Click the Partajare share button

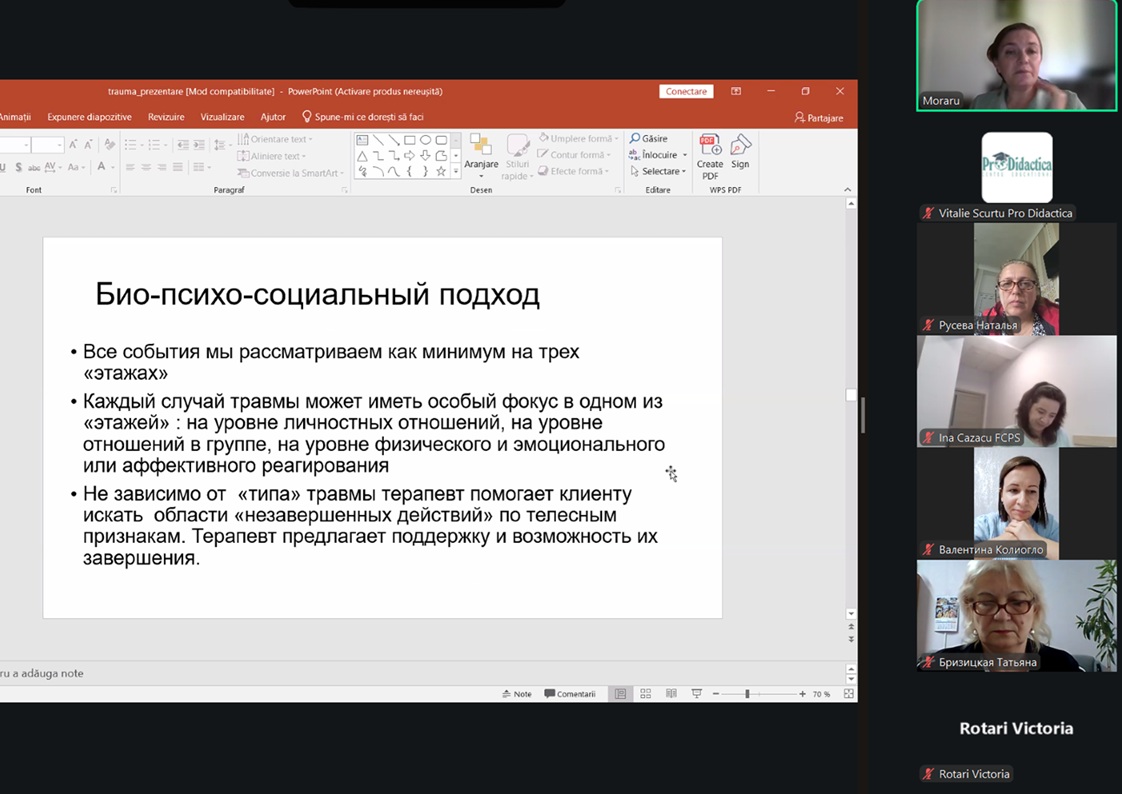click(819, 118)
